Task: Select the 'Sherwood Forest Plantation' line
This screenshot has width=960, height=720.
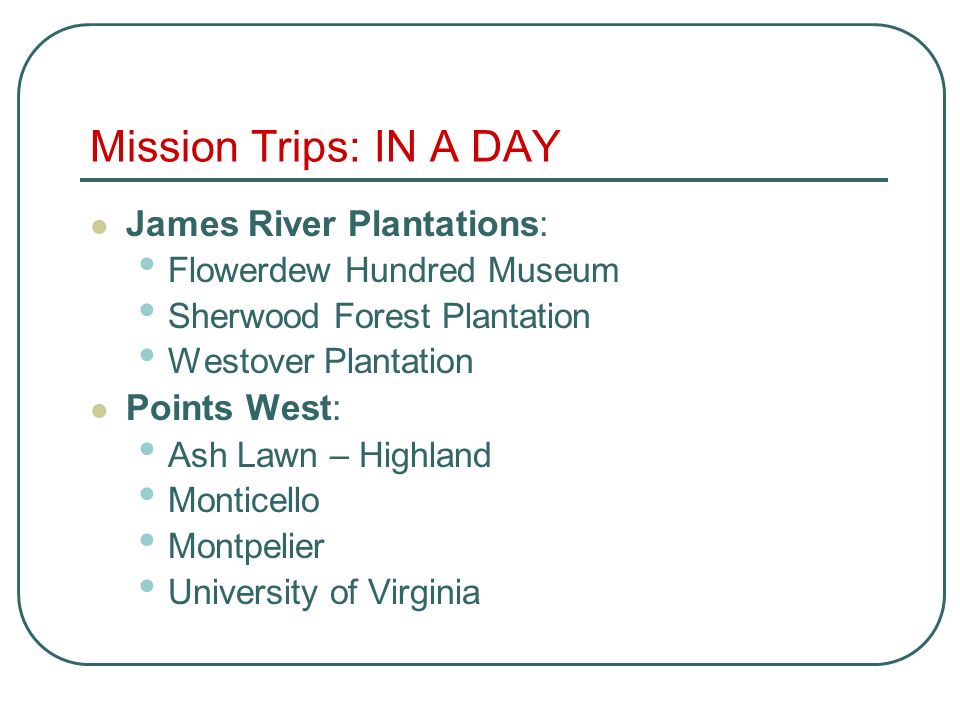Action: tap(379, 316)
